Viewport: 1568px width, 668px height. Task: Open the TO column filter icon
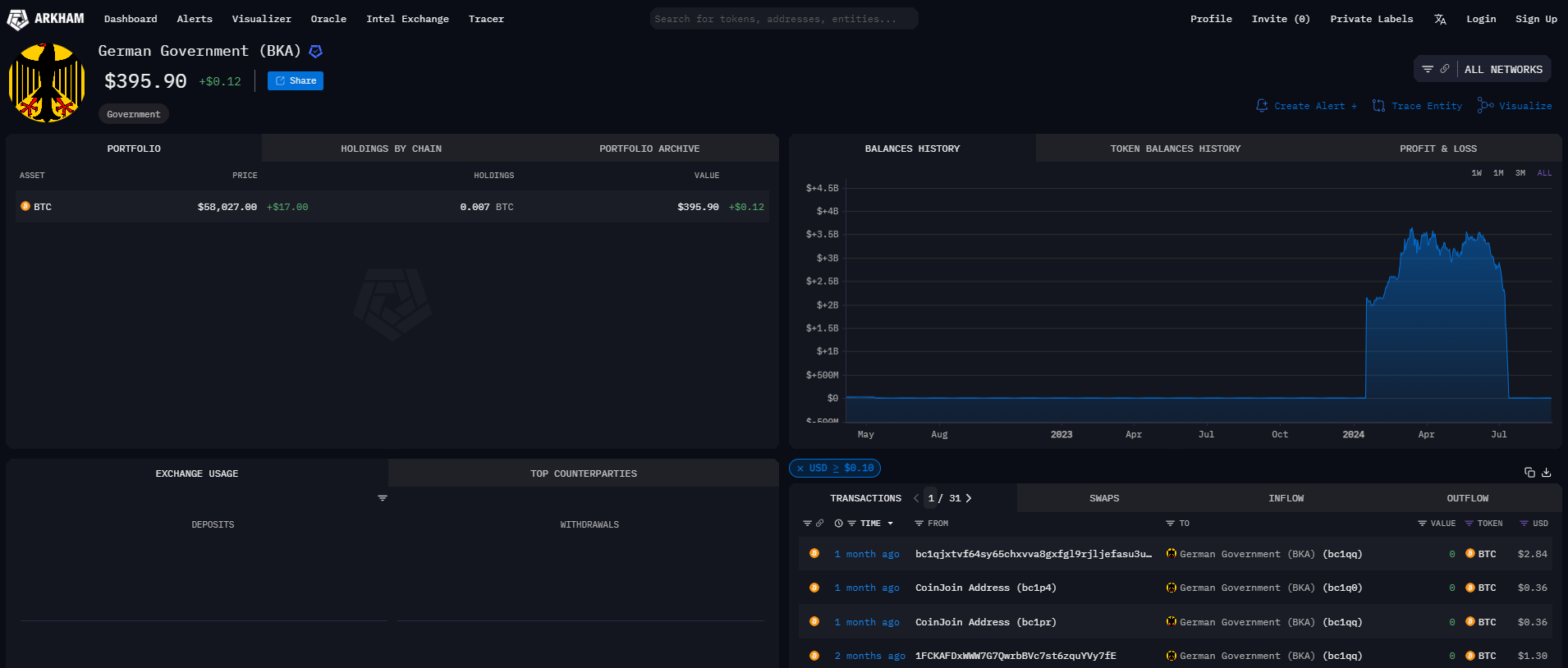click(x=1171, y=523)
